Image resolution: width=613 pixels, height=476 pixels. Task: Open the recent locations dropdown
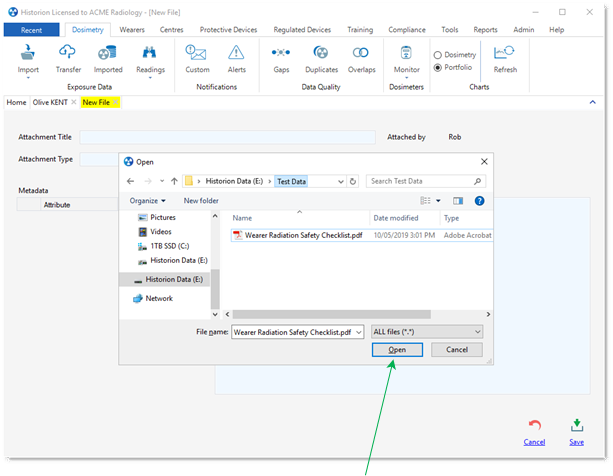(x=162, y=181)
